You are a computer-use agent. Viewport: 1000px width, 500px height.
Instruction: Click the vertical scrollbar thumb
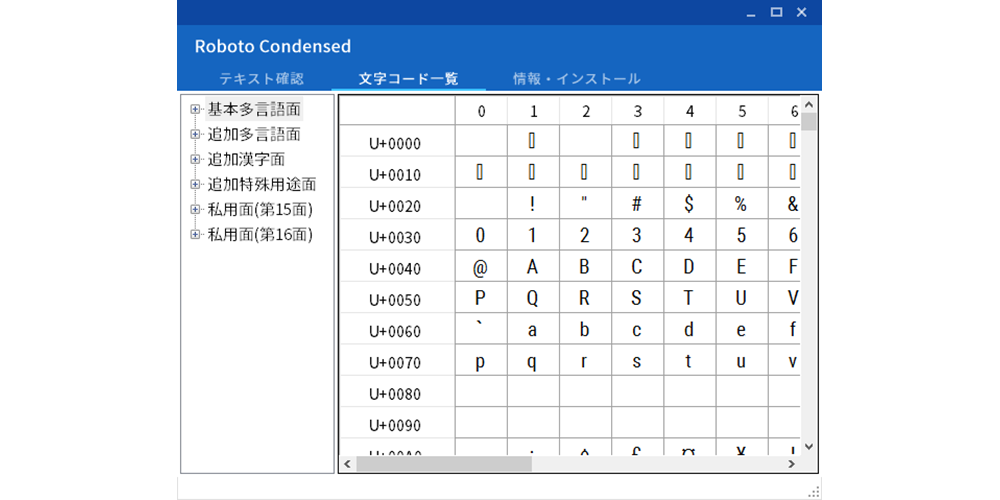tap(809, 121)
